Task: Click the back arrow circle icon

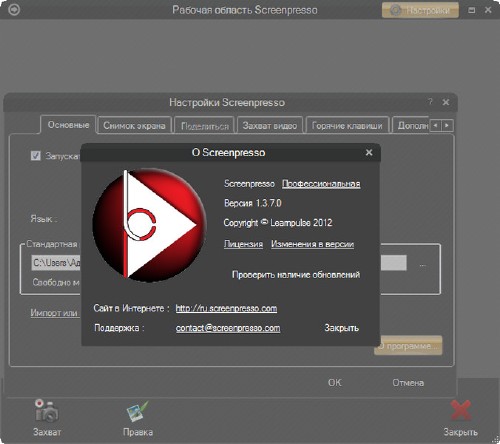Action: click(x=14, y=10)
